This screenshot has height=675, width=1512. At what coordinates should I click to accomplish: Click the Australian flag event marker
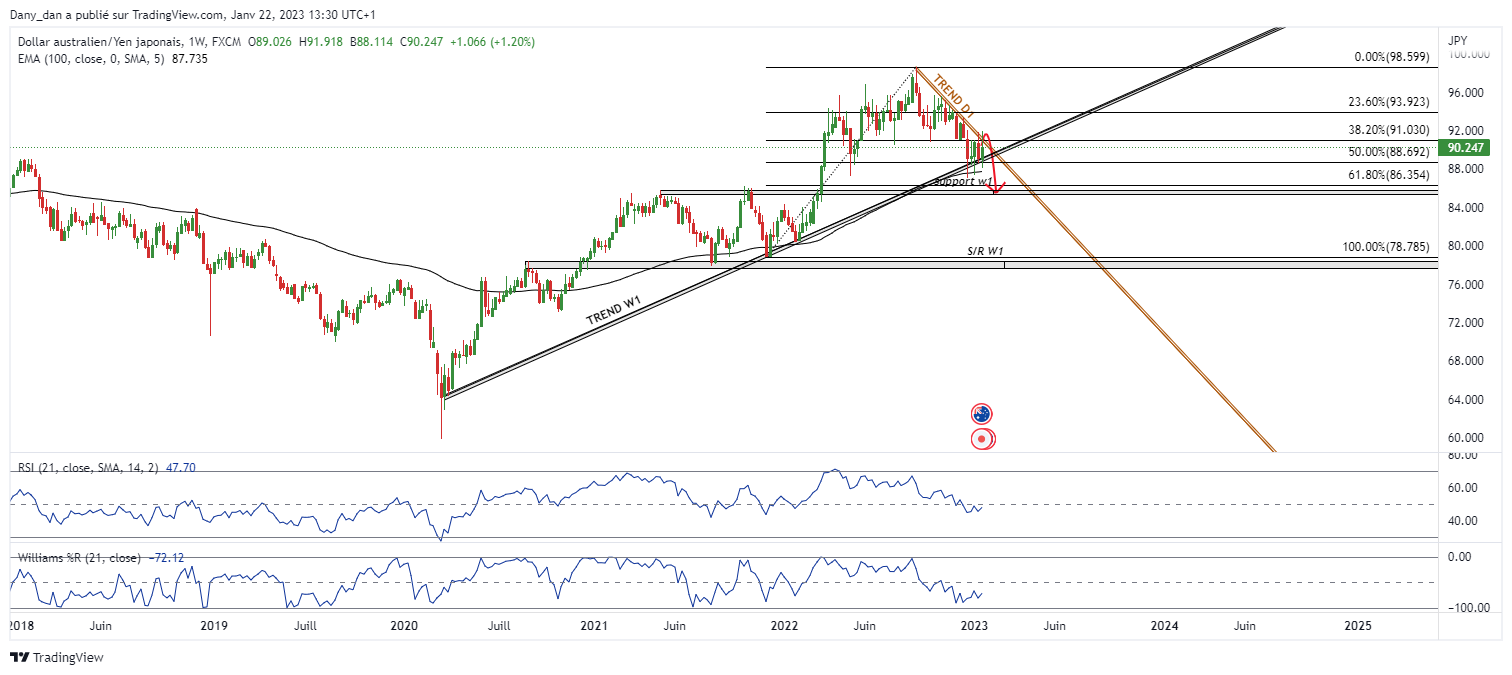(x=983, y=414)
